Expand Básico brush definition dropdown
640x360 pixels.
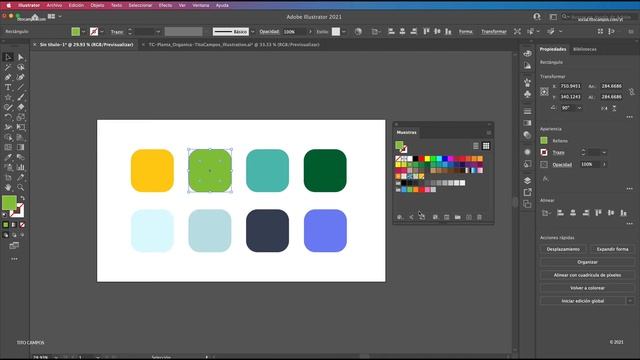pos(253,31)
